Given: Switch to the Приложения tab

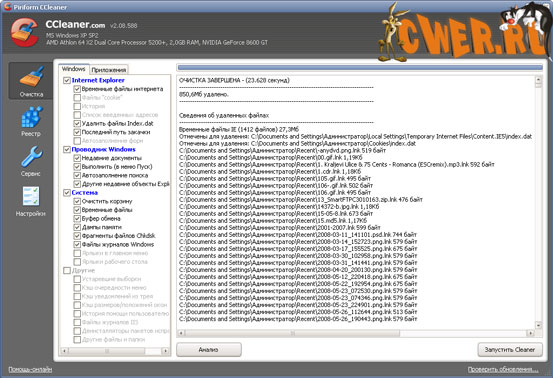Looking at the screenshot, I should 109,70.
